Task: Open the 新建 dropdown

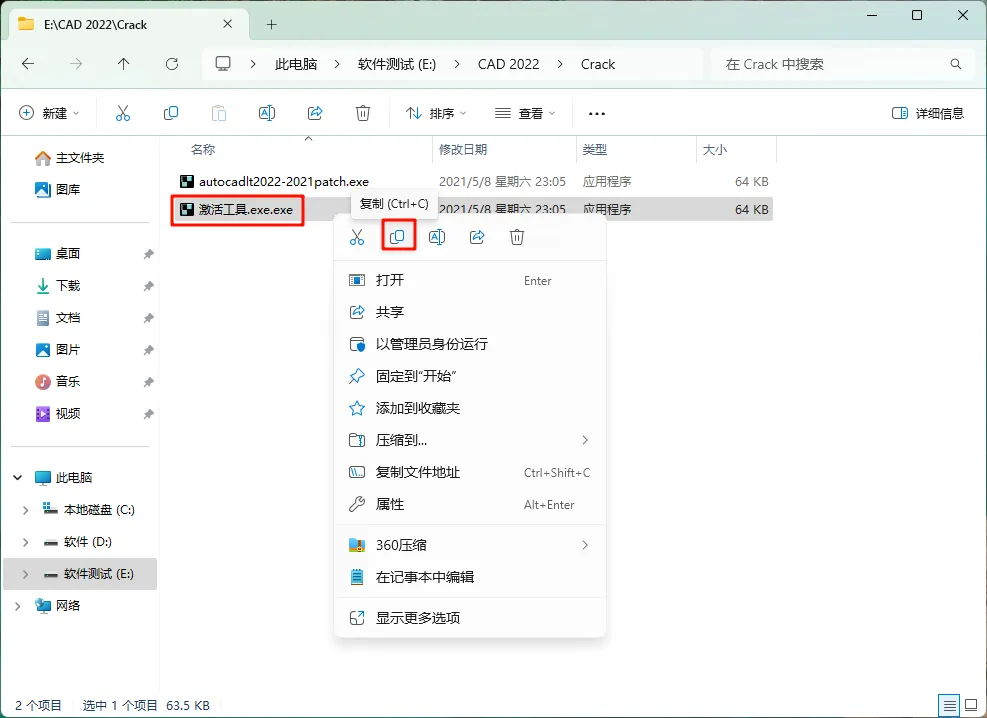Action: tap(49, 113)
